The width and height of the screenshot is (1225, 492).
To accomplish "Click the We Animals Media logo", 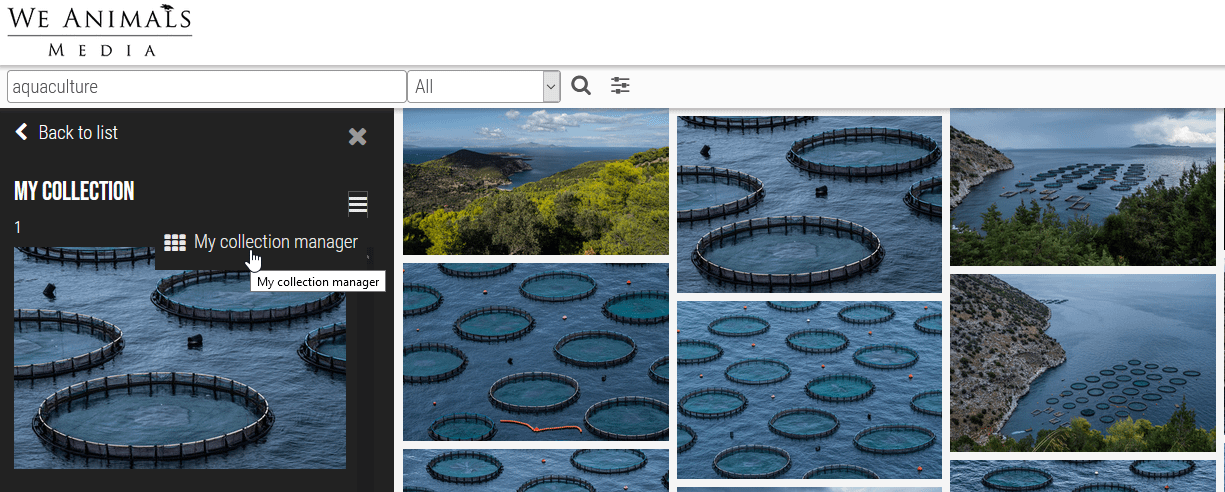I will point(99,31).
